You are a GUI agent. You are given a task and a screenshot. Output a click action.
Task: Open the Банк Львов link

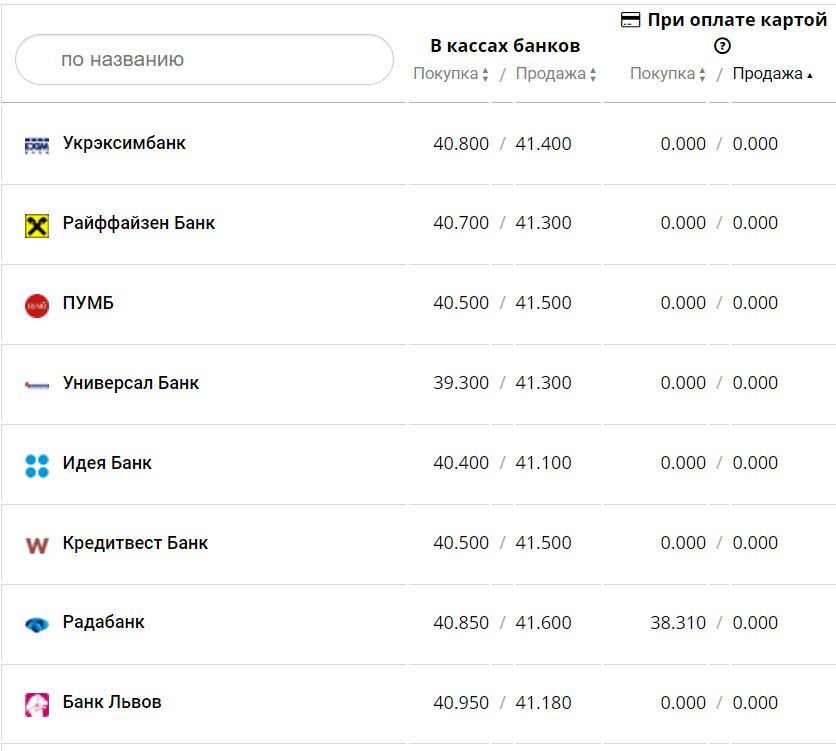click(111, 702)
